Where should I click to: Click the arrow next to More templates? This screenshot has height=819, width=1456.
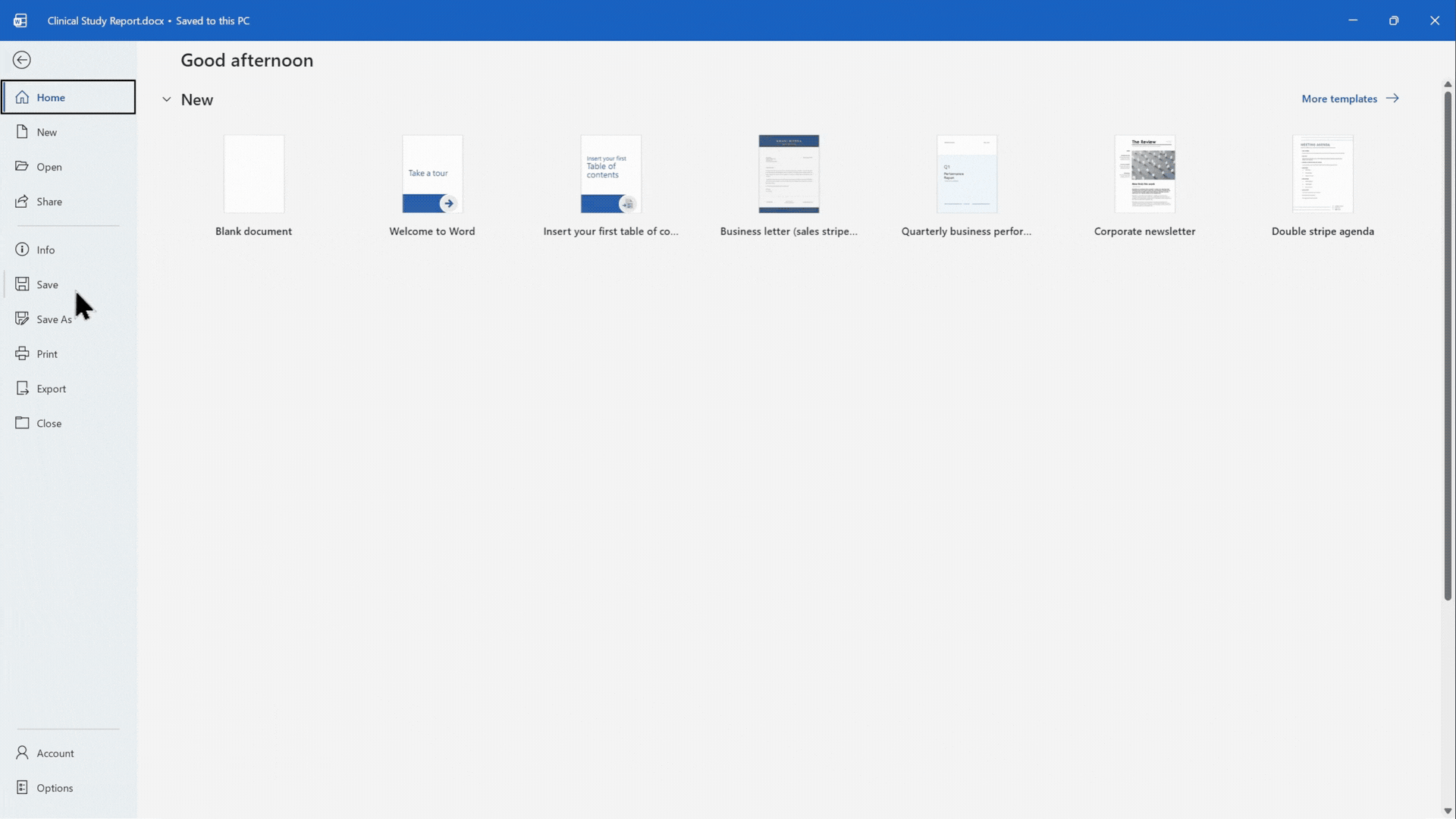[x=1392, y=99]
